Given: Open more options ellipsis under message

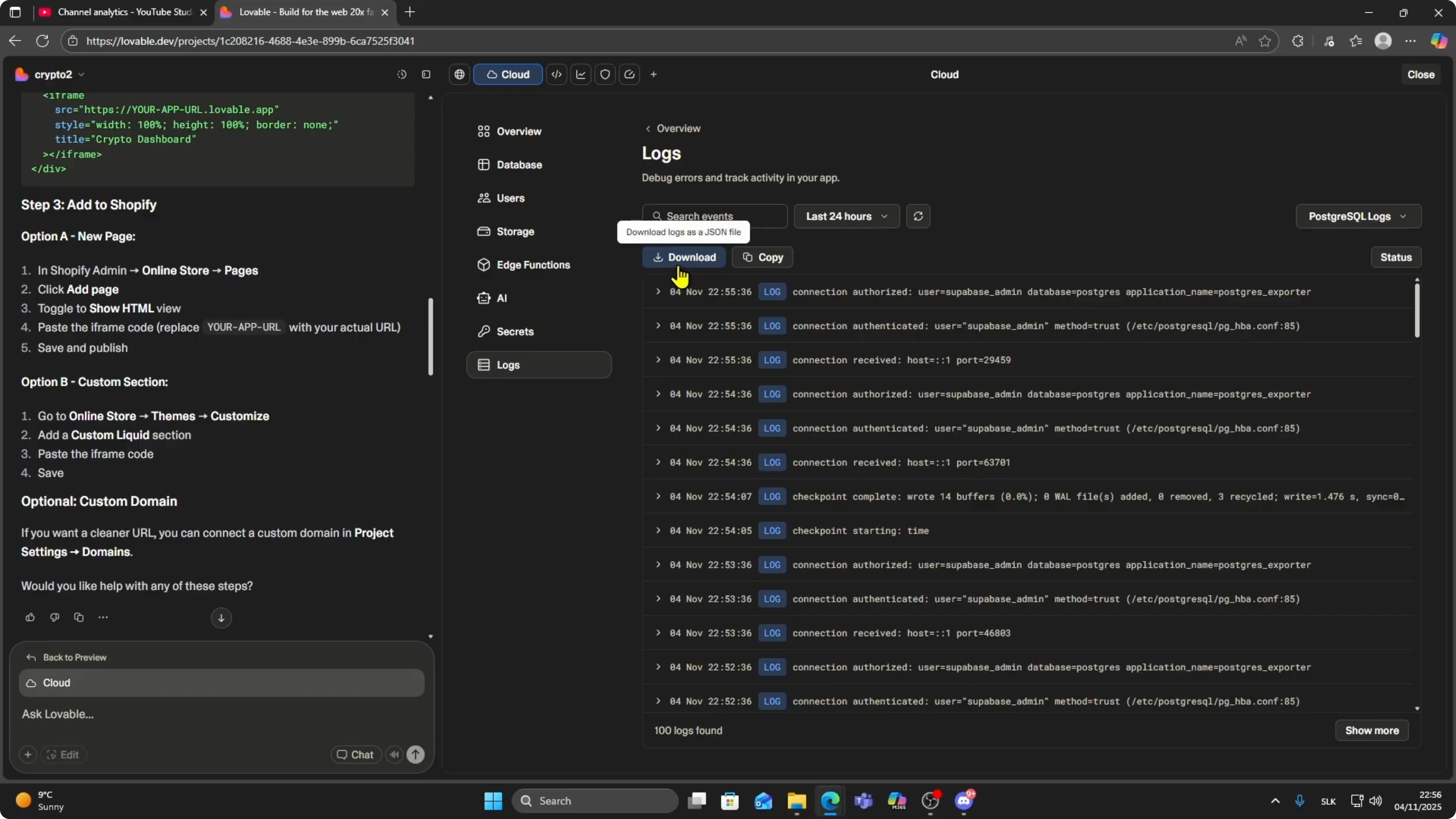Looking at the screenshot, I should click(x=103, y=617).
